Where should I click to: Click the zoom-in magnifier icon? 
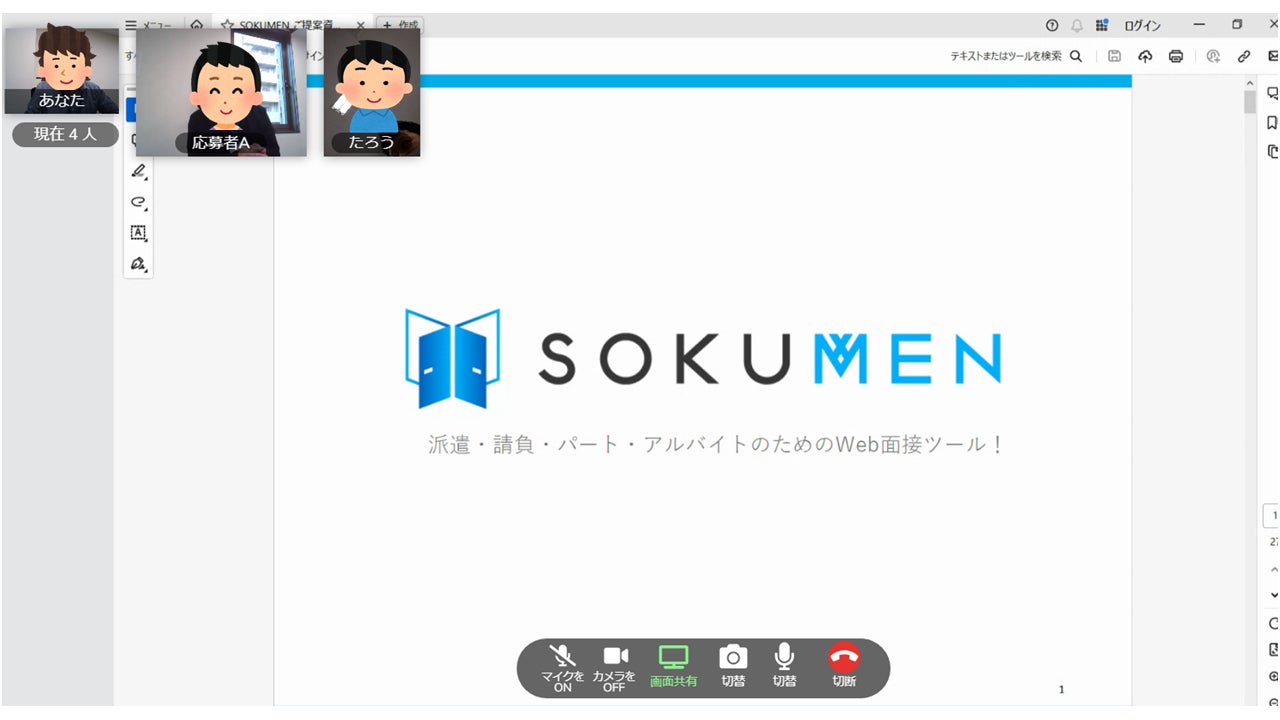[1274, 677]
